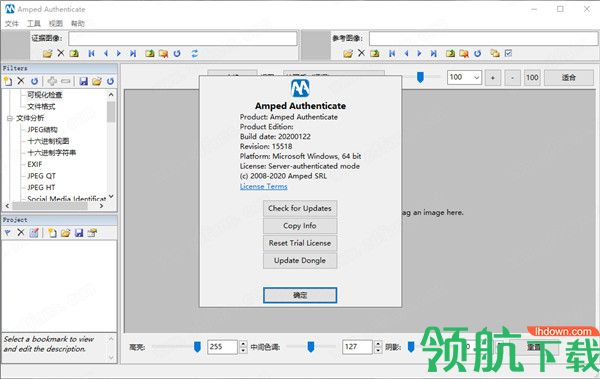Click the zoom slider handle

click(420, 77)
